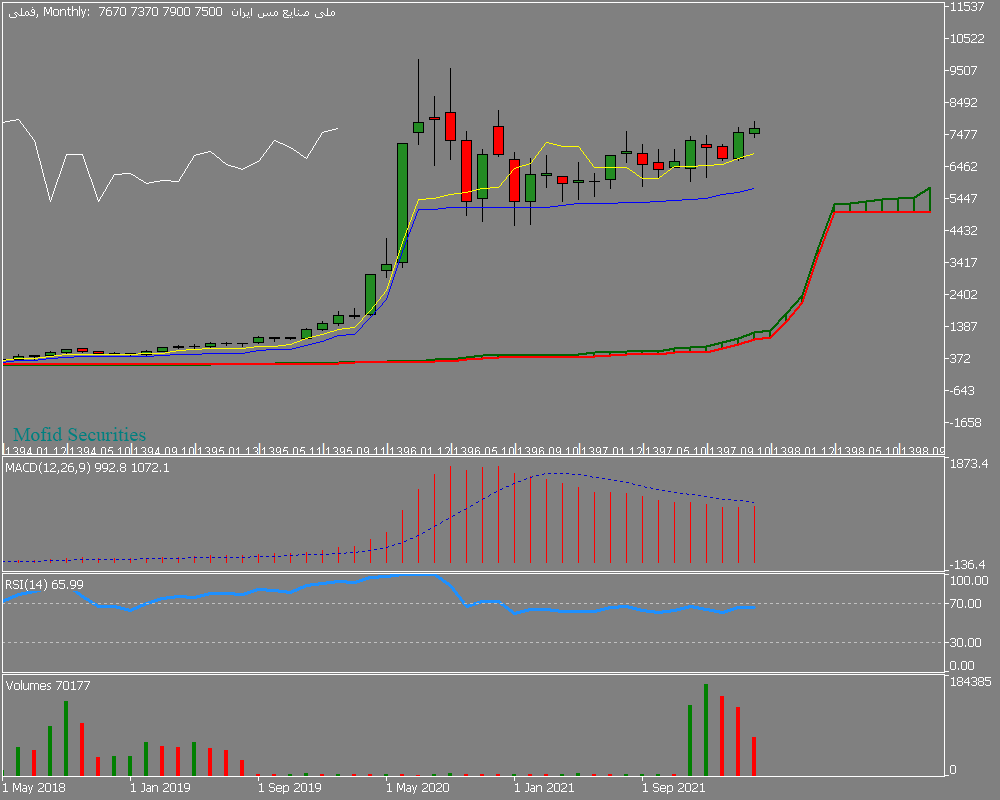Click the 1 May 2020 date marker
Screen dimensions: 1000x800
pyautogui.click(x=418, y=788)
